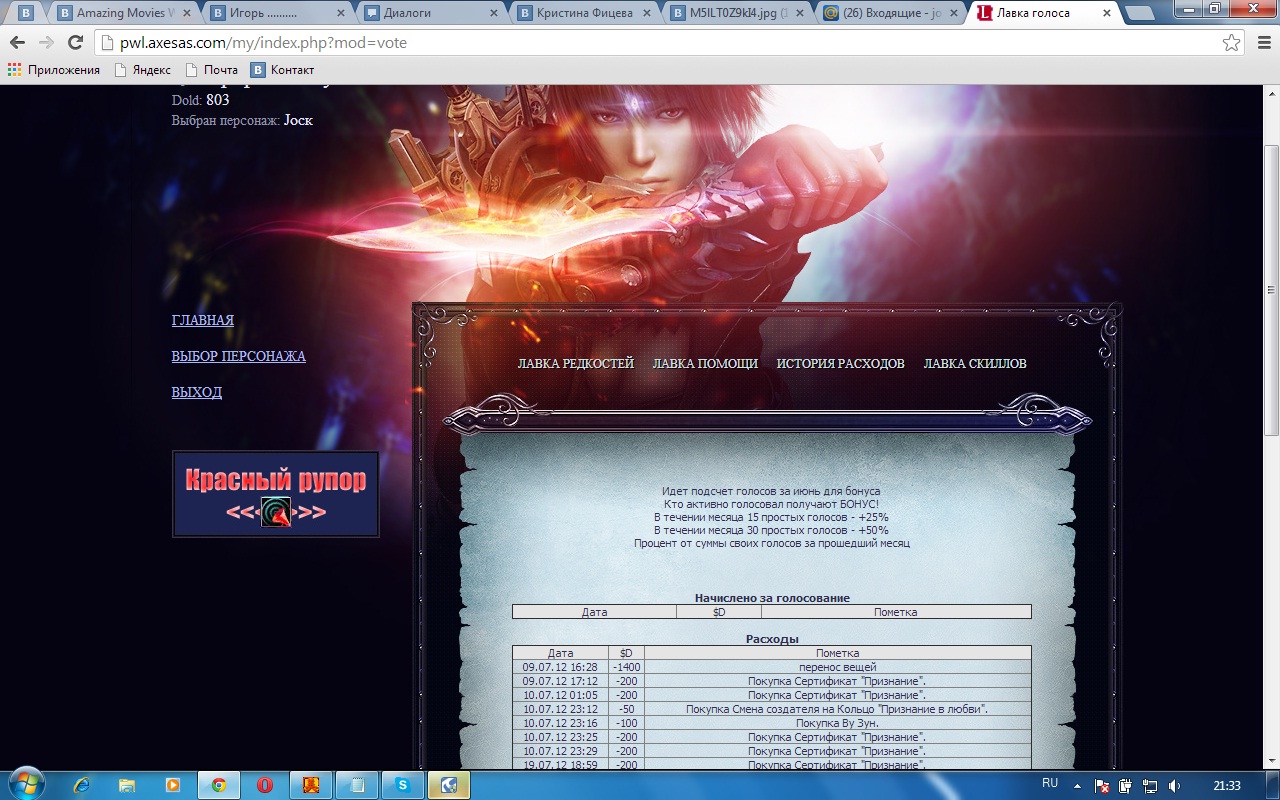Image resolution: width=1280 pixels, height=800 pixels.
Task: Click the "-50" amount cell
Action: (627, 709)
